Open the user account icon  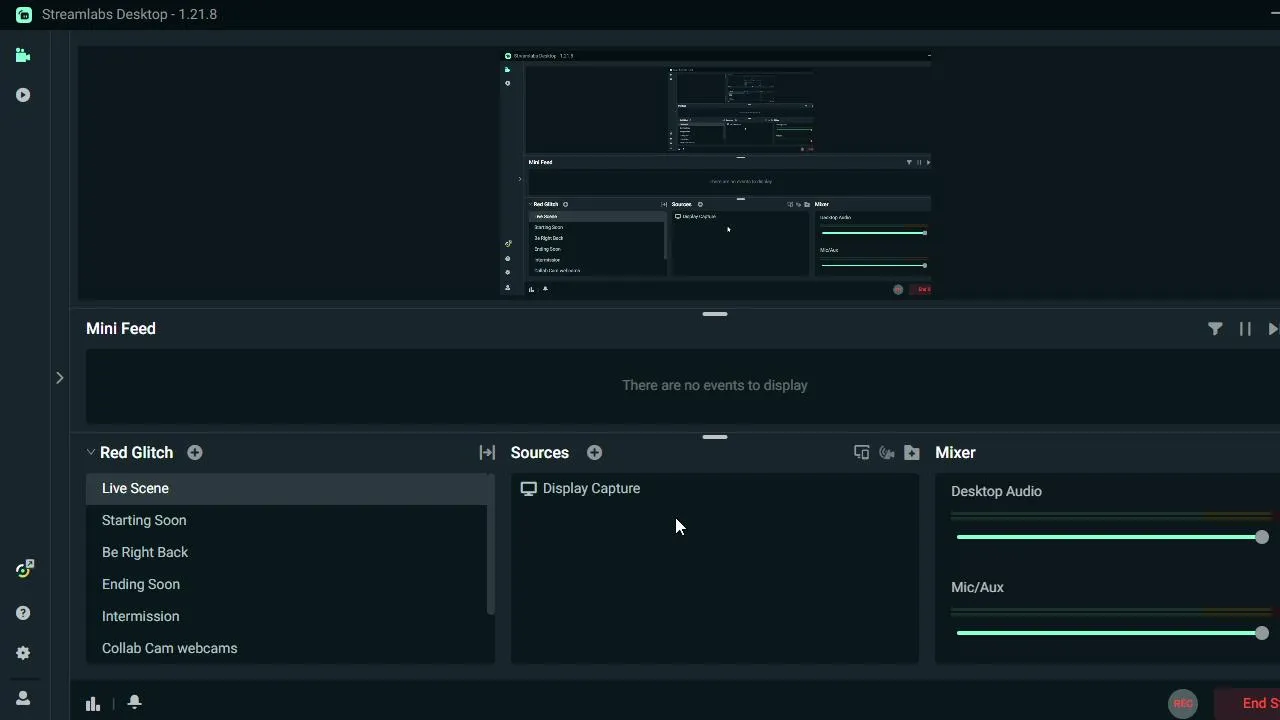click(23, 698)
